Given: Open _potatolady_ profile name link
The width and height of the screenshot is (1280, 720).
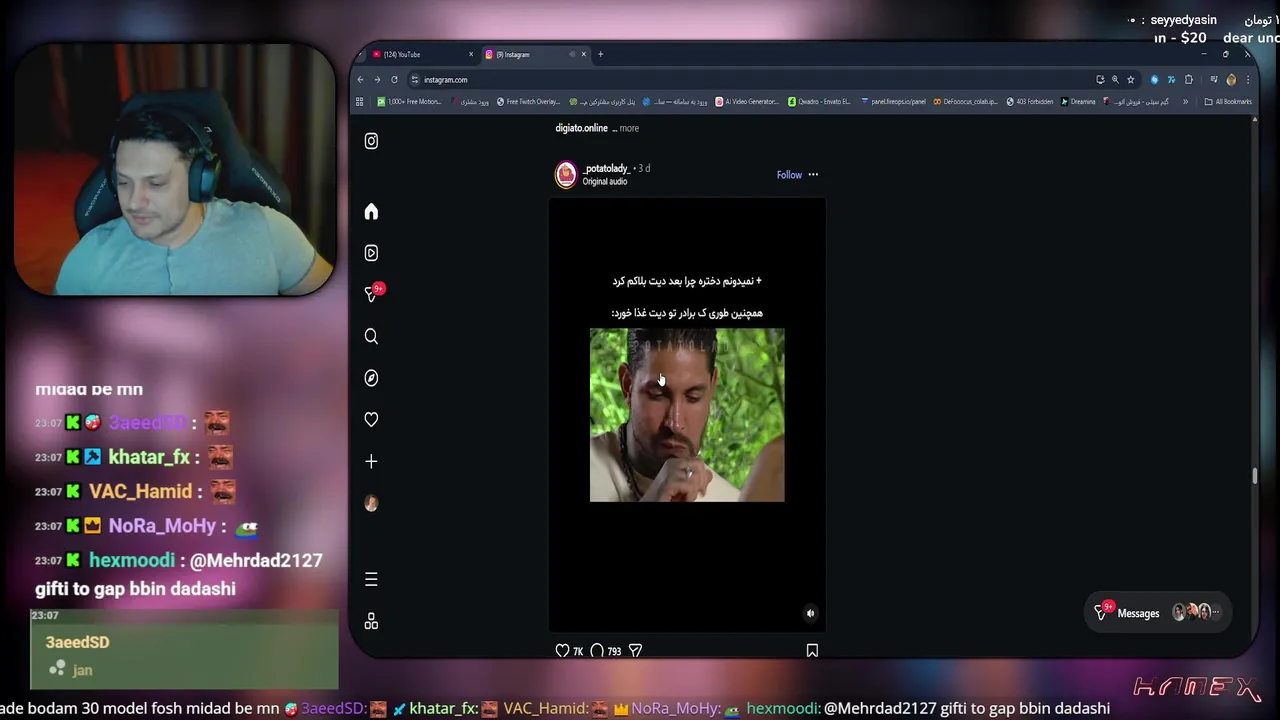Looking at the screenshot, I should point(606,168).
